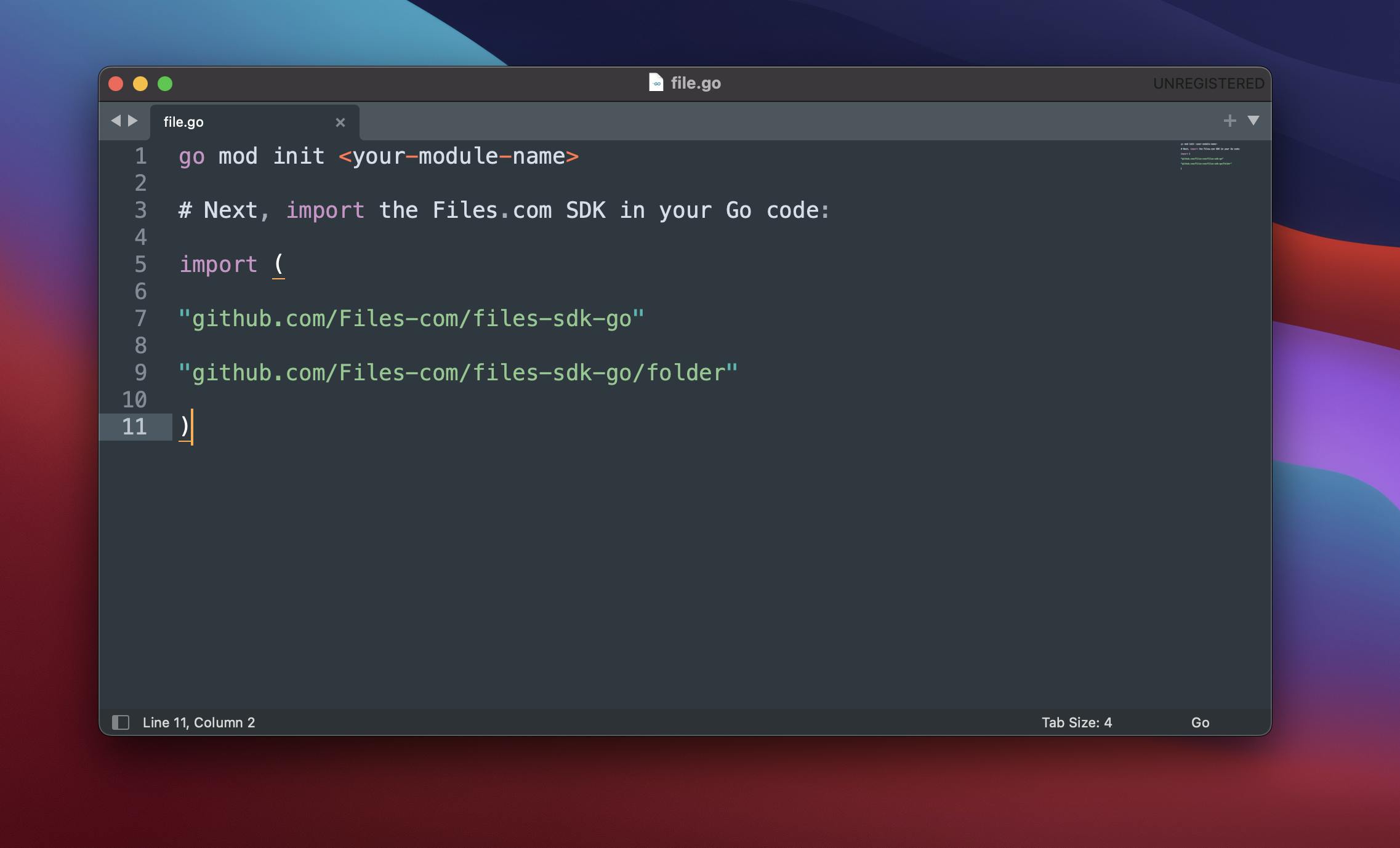Click the file icon in title bar
This screenshot has height=848, width=1400.
click(656, 82)
